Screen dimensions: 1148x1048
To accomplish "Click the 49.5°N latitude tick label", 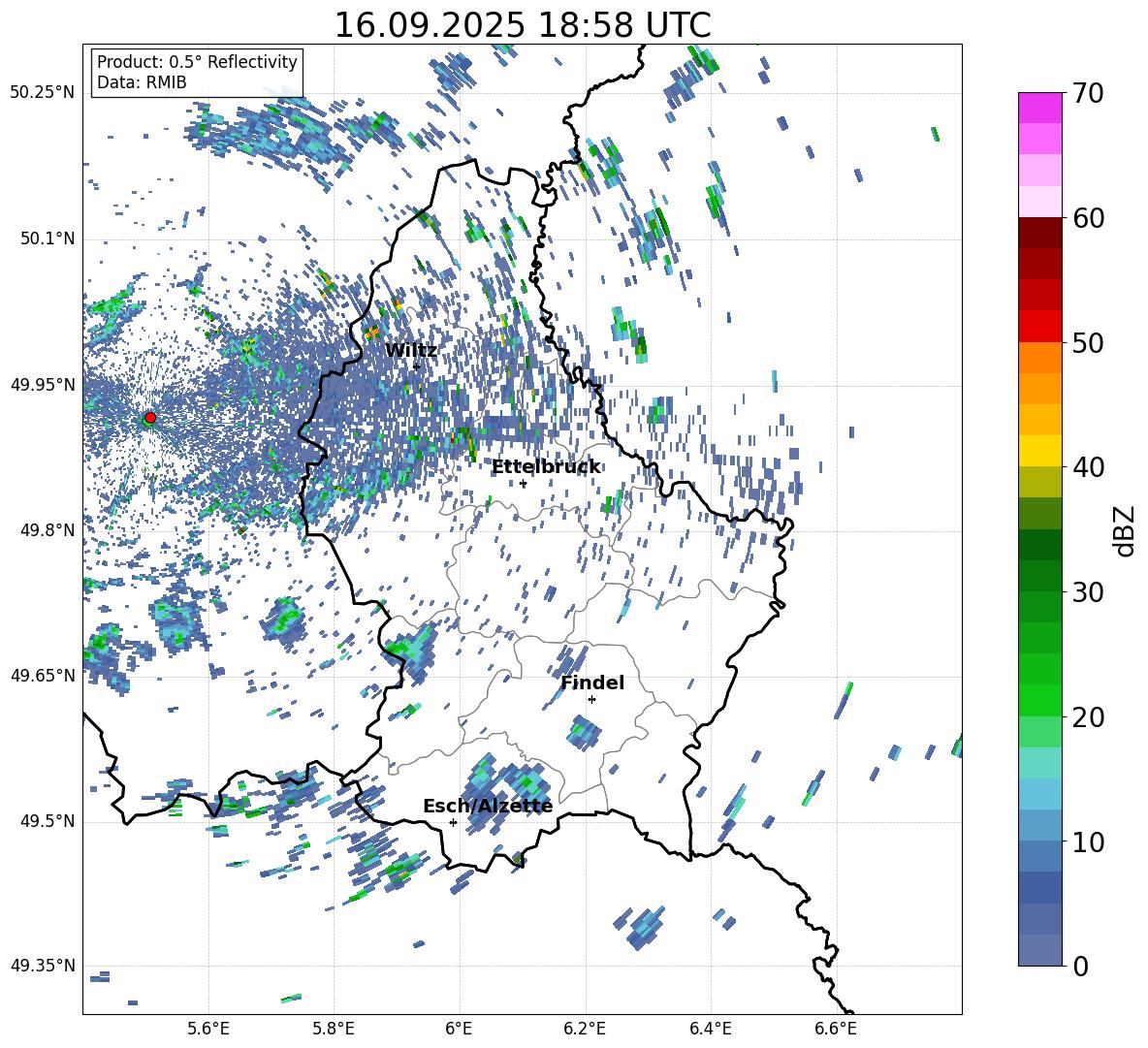I will (48, 821).
